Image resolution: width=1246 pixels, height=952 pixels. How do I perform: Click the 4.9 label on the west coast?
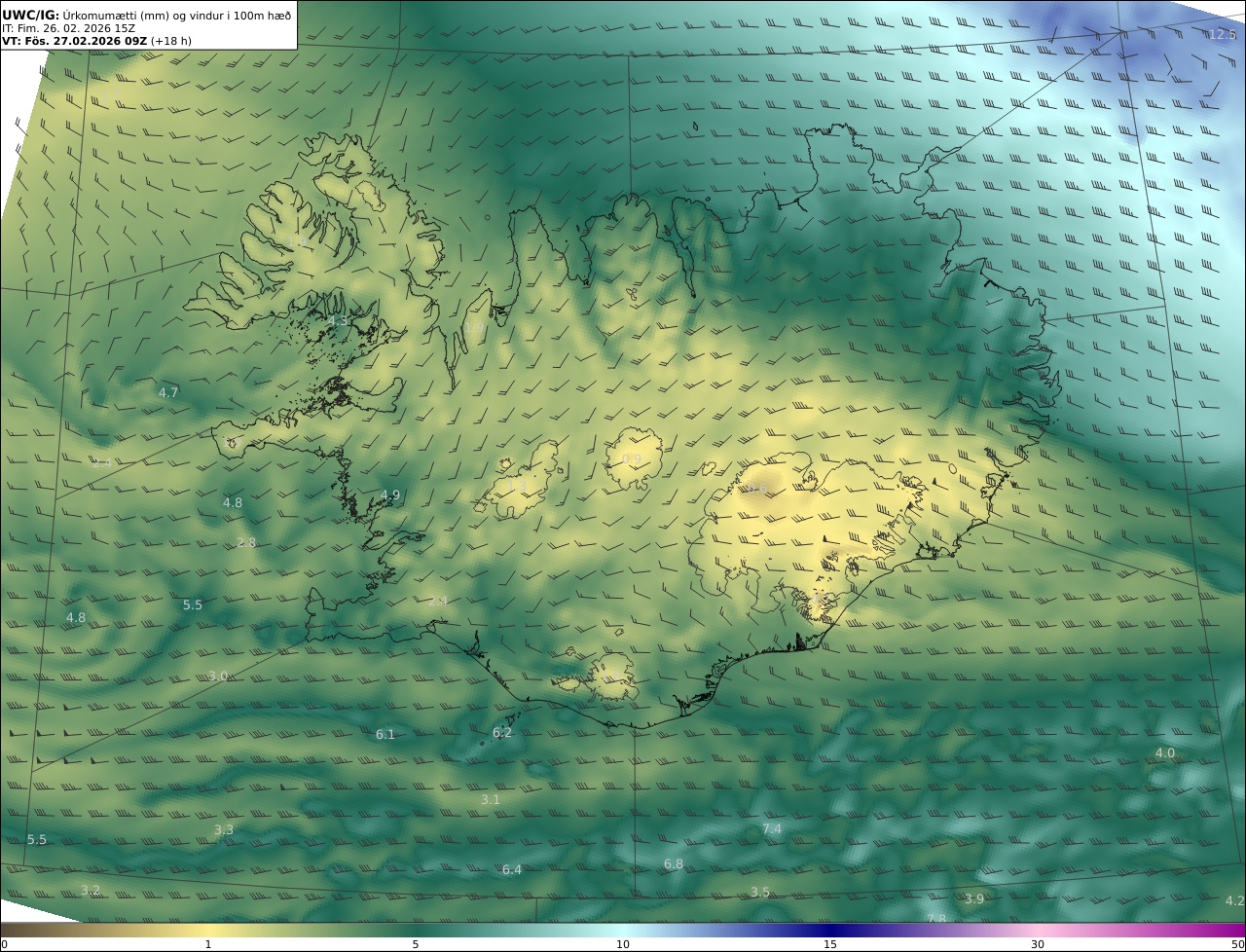pos(390,495)
